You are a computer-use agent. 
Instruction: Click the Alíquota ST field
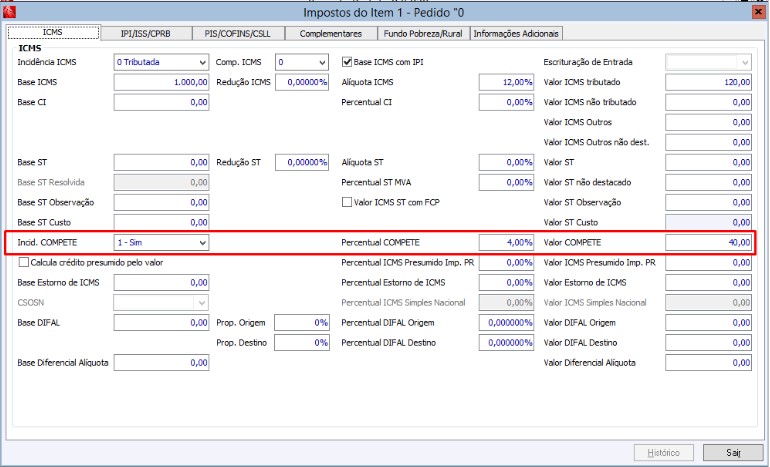click(x=506, y=162)
